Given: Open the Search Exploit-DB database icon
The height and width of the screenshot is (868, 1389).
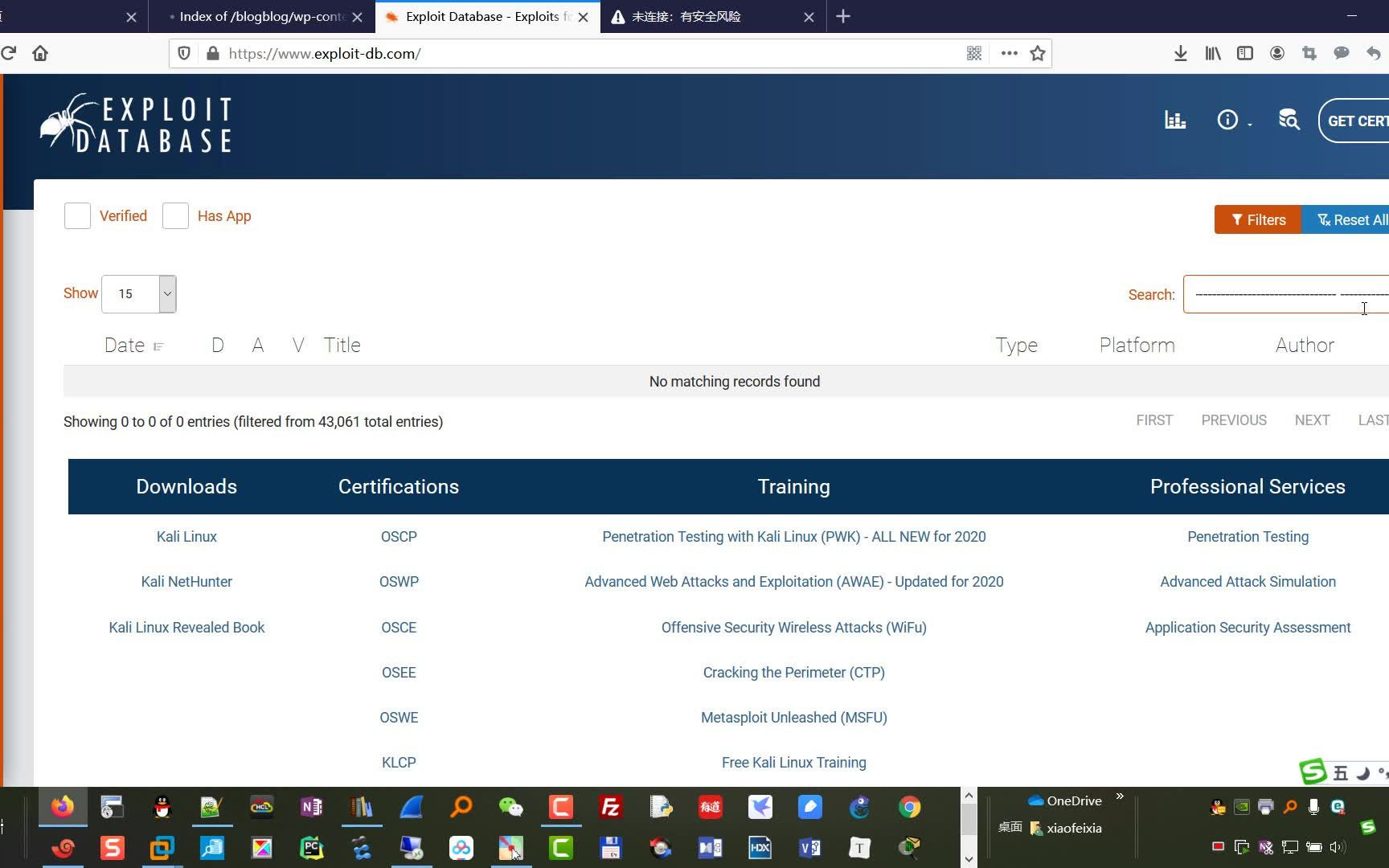Looking at the screenshot, I should pos(1289,121).
